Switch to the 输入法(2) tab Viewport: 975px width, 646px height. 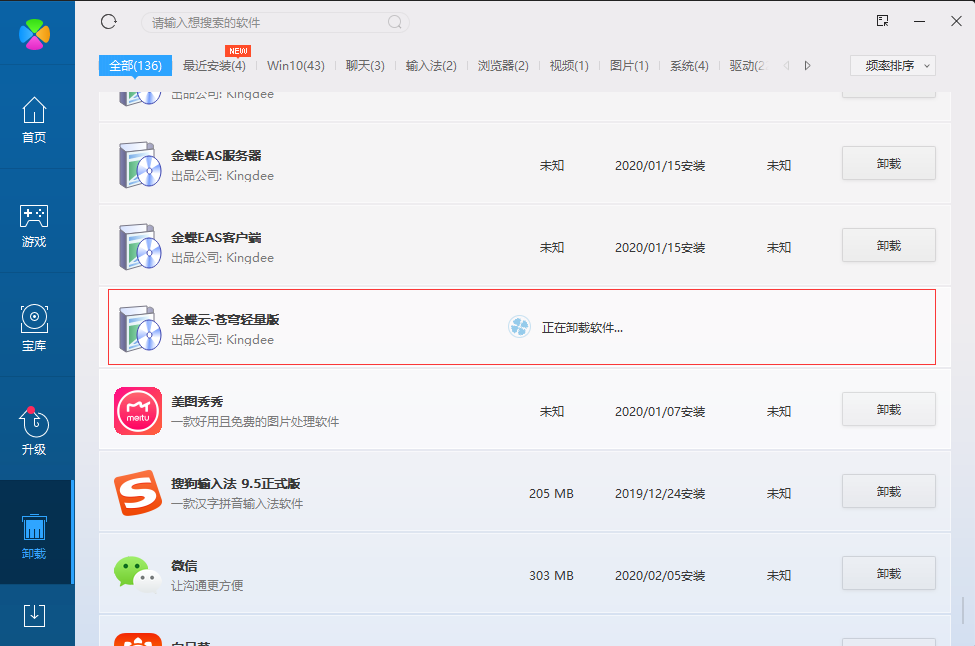[x=431, y=66]
